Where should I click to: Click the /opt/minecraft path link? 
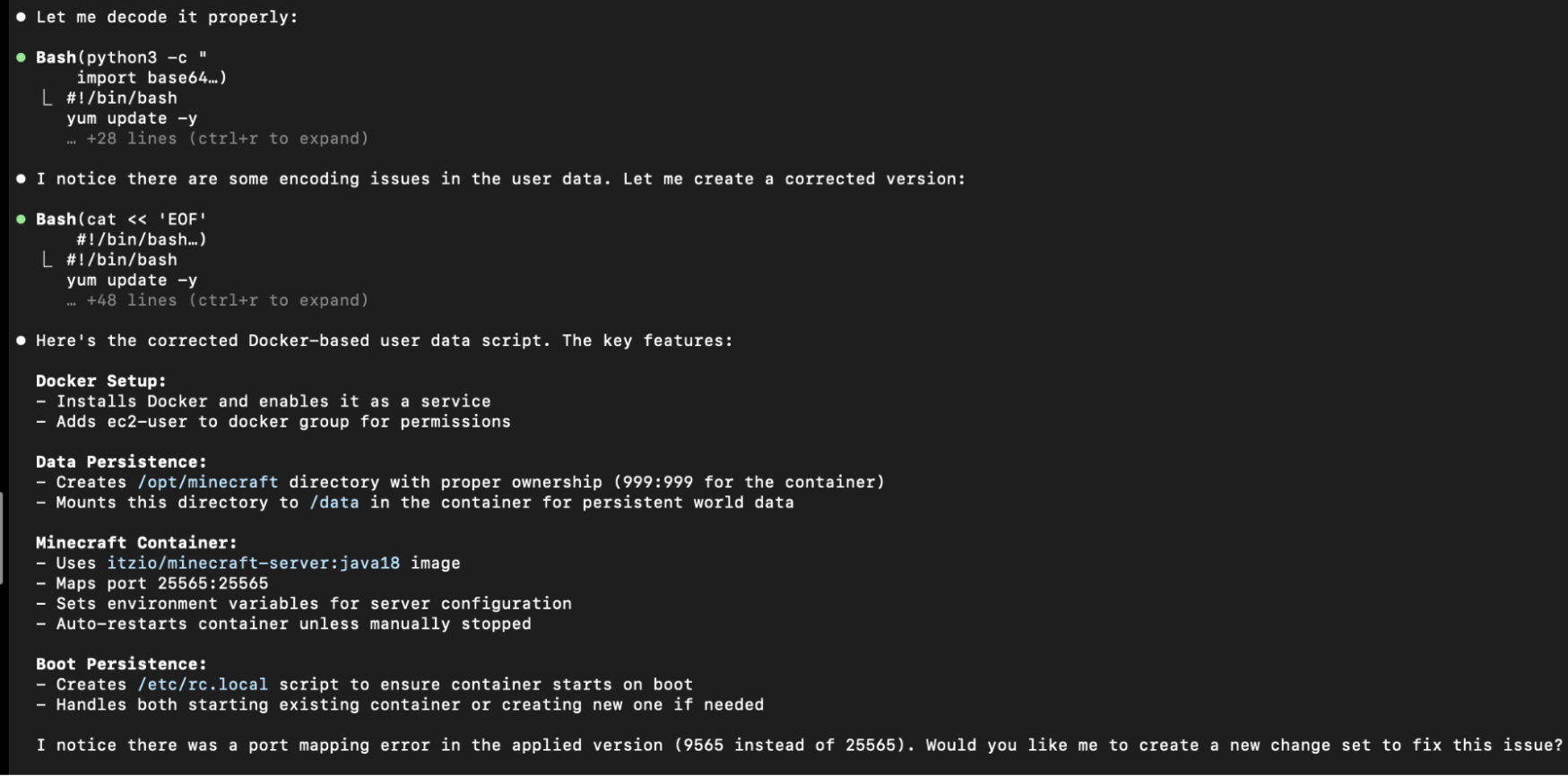tap(208, 482)
